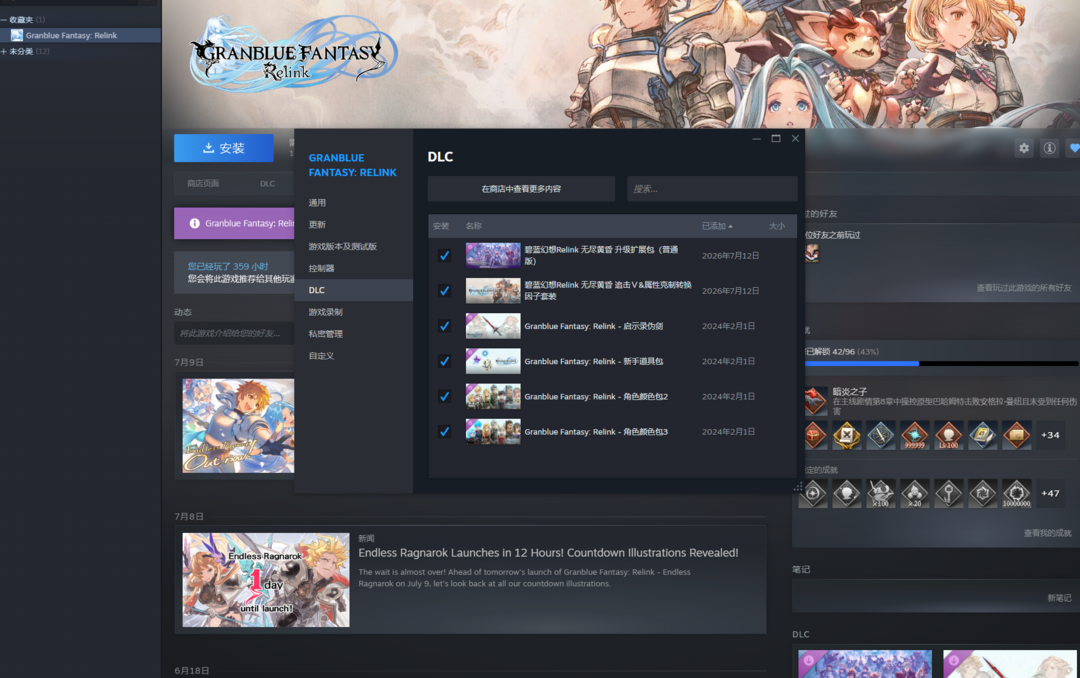Uncheck 追击V&属性克制转换因子套装 DLC checkbox
The height and width of the screenshot is (678, 1080).
pyautogui.click(x=444, y=291)
